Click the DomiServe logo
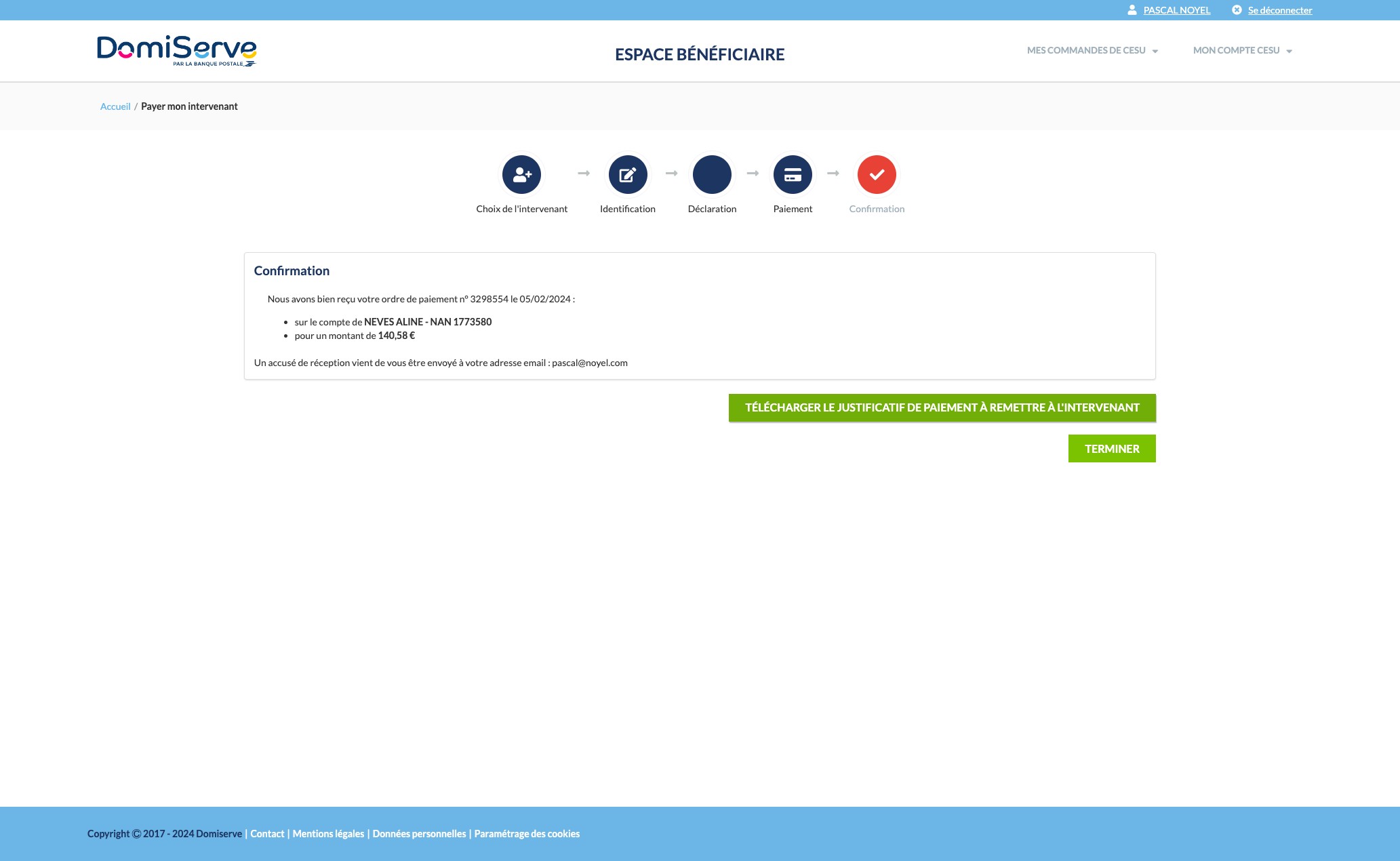This screenshot has width=1400, height=861. pos(176,51)
